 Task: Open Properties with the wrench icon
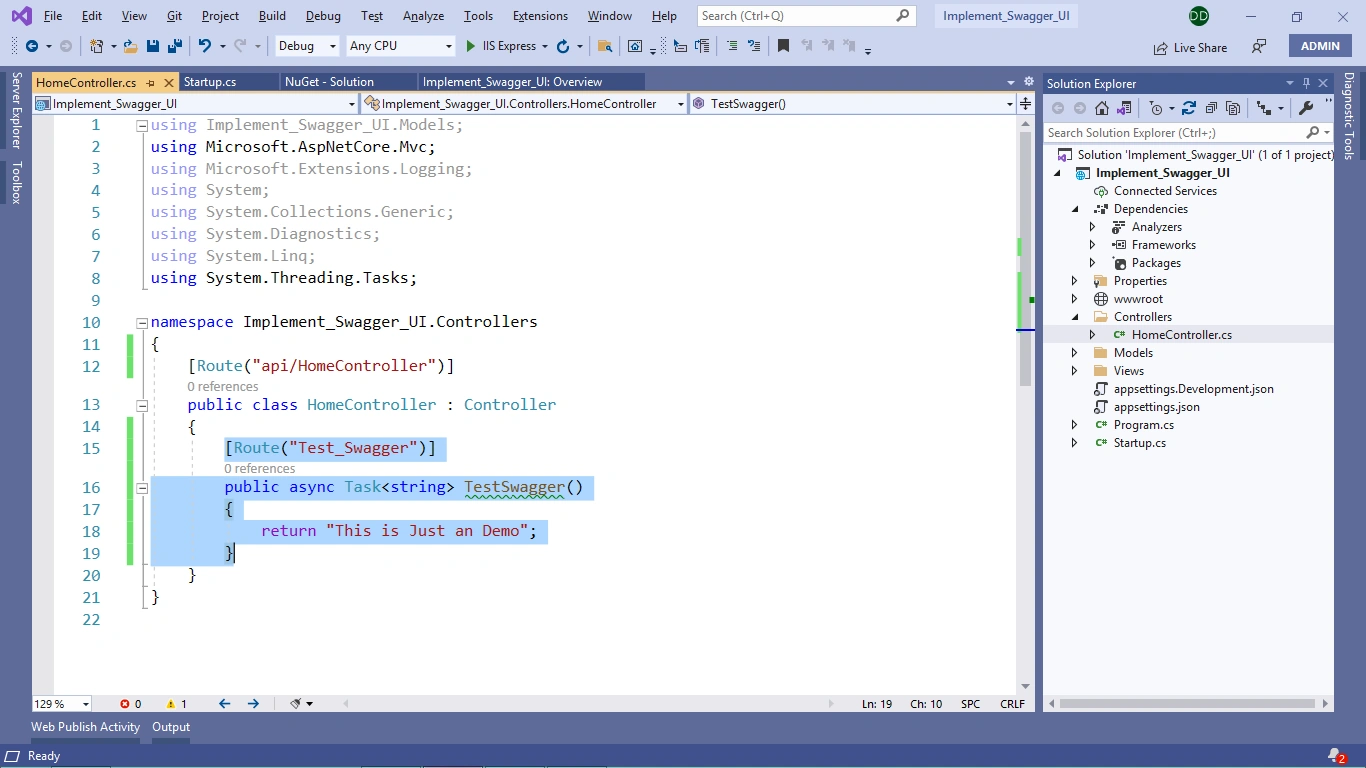1306,108
